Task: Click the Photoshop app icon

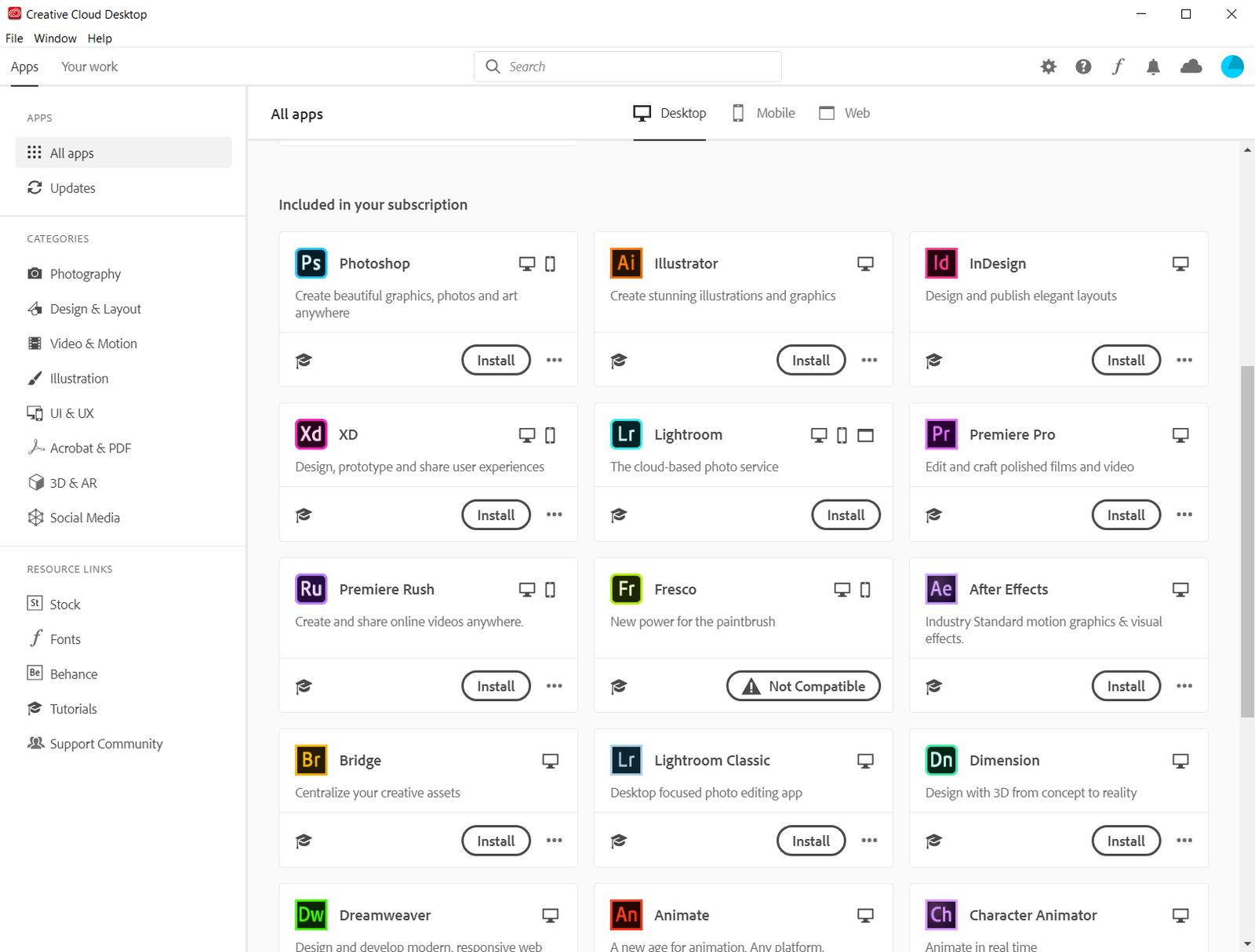Action: (x=311, y=263)
